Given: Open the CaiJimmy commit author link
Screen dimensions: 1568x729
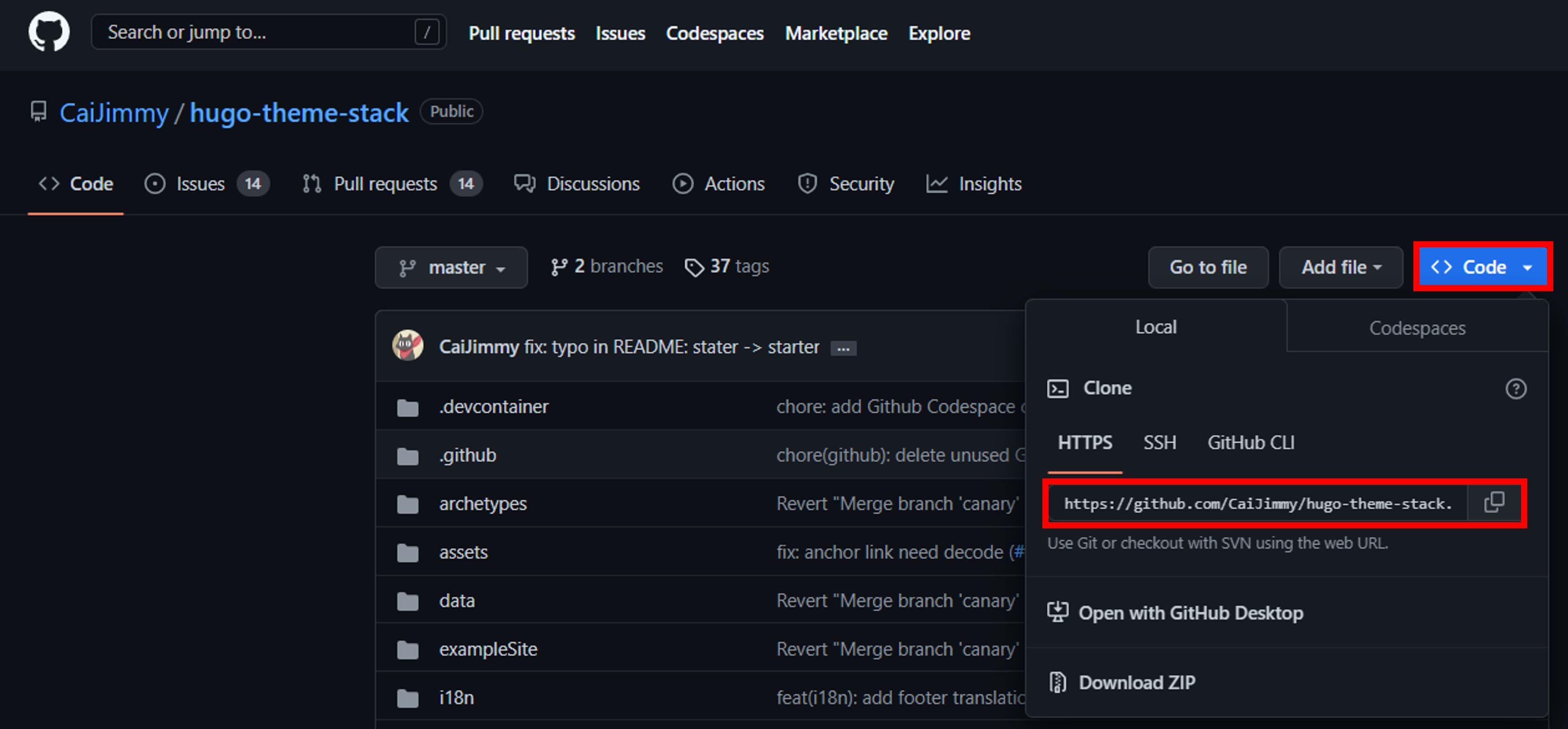Looking at the screenshot, I should [x=479, y=347].
